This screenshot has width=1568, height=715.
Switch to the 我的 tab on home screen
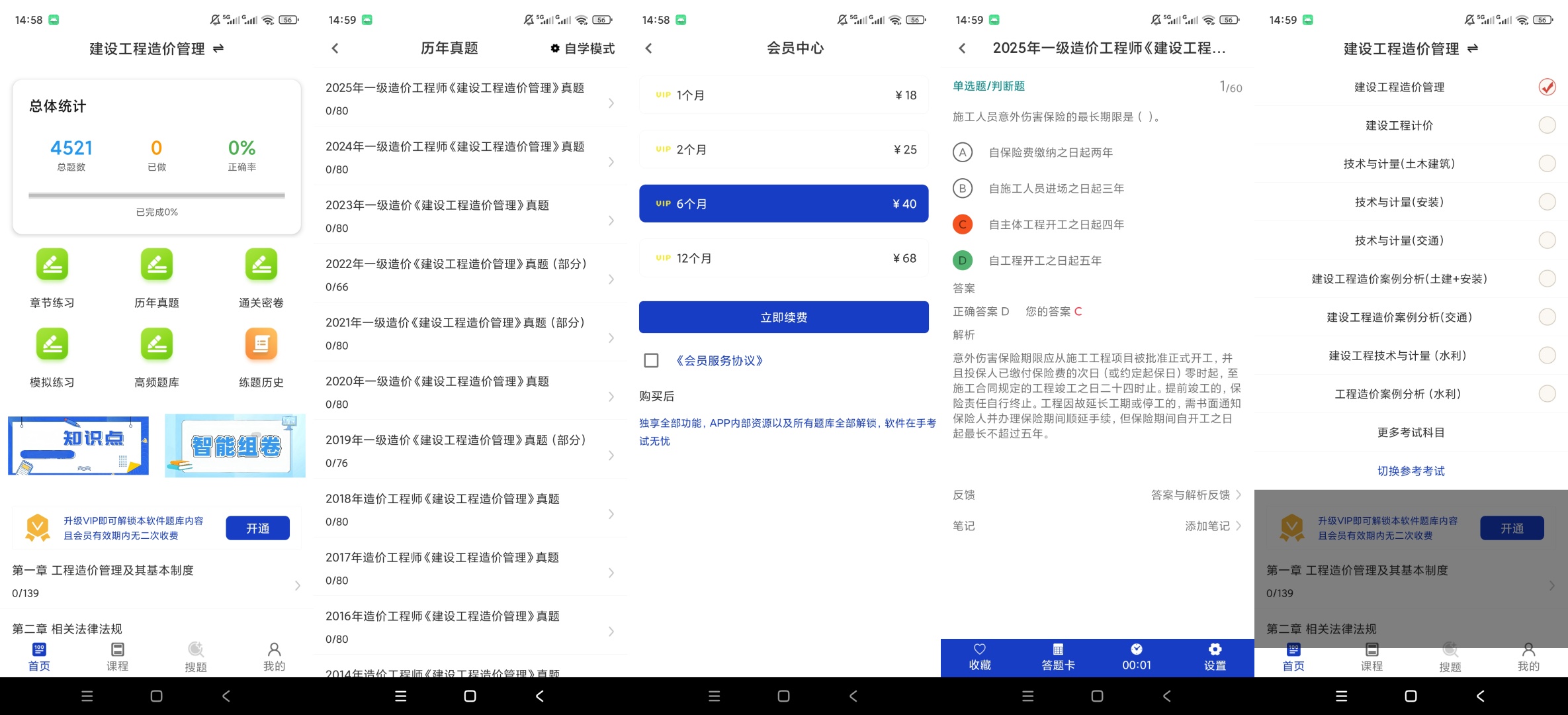coord(274,657)
